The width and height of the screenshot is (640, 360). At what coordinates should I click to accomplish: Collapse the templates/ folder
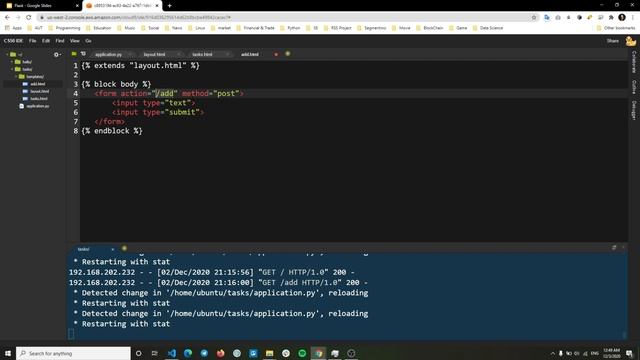coord(16,76)
